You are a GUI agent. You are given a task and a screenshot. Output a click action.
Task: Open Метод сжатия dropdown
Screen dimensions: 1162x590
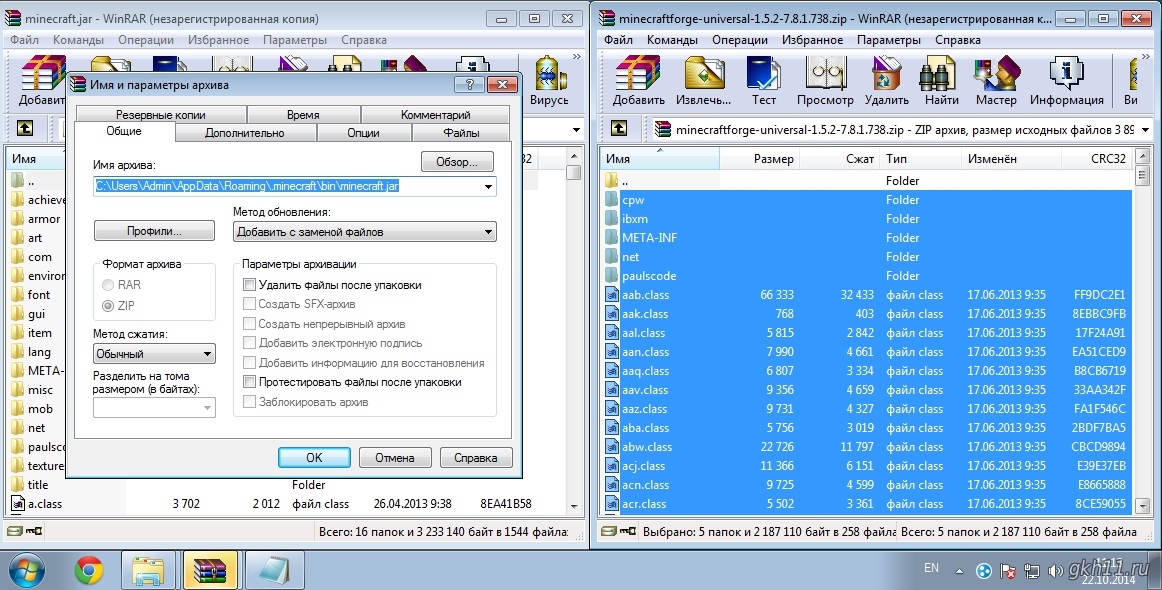(x=154, y=354)
